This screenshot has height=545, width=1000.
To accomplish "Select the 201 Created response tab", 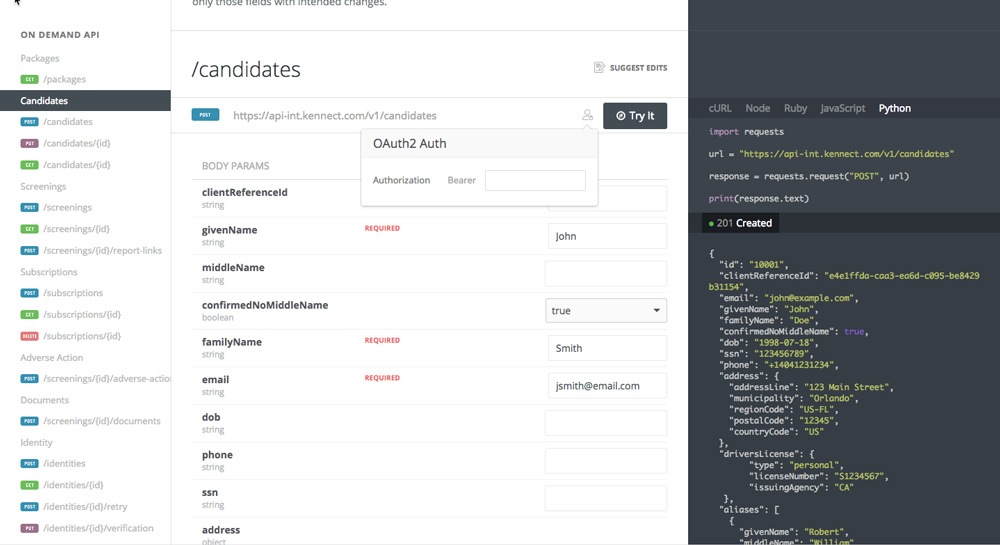I will pos(739,223).
